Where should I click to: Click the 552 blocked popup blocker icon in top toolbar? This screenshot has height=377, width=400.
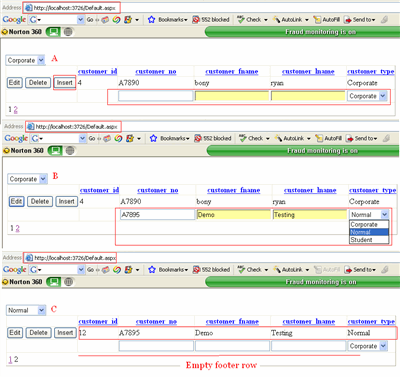point(196,20)
